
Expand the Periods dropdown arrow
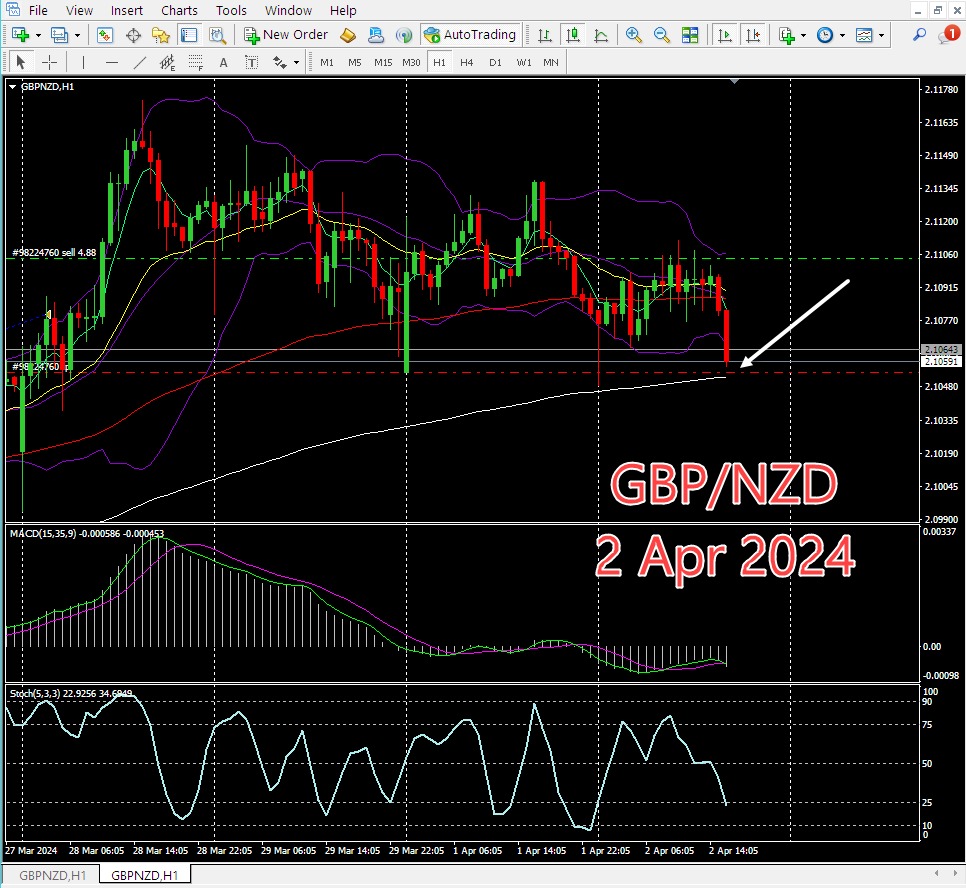point(842,36)
